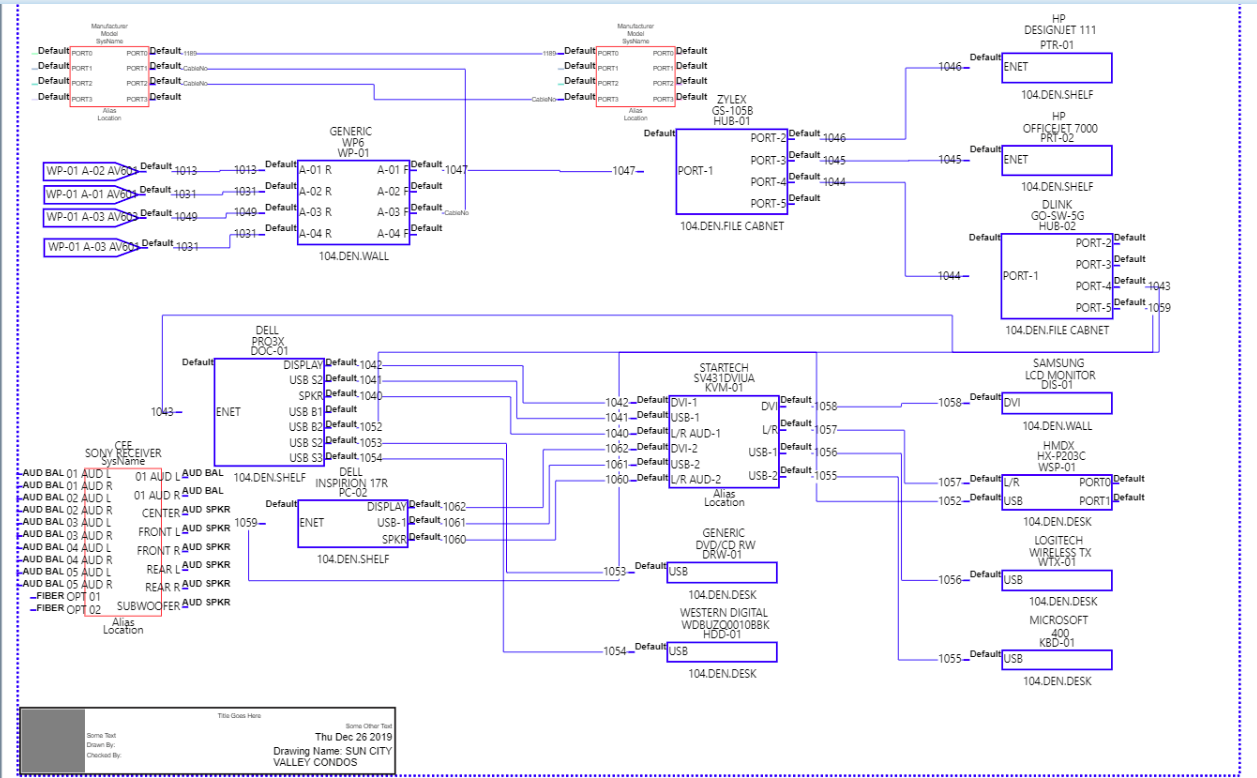Click the ENET port on DOC-01
The width and height of the screenshot is (1257, 778).
[227, 411]
